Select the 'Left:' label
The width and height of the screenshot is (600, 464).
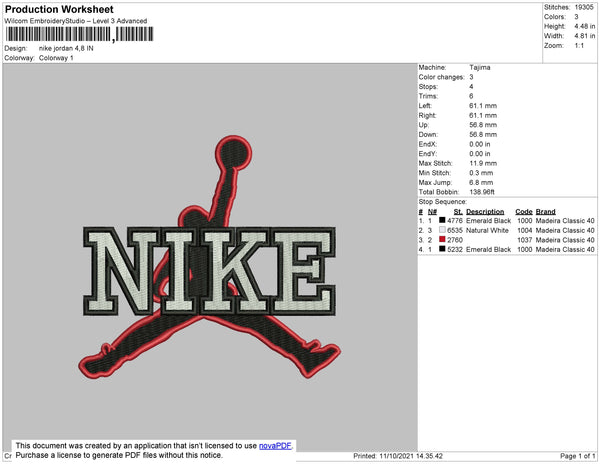pos(425,106)
